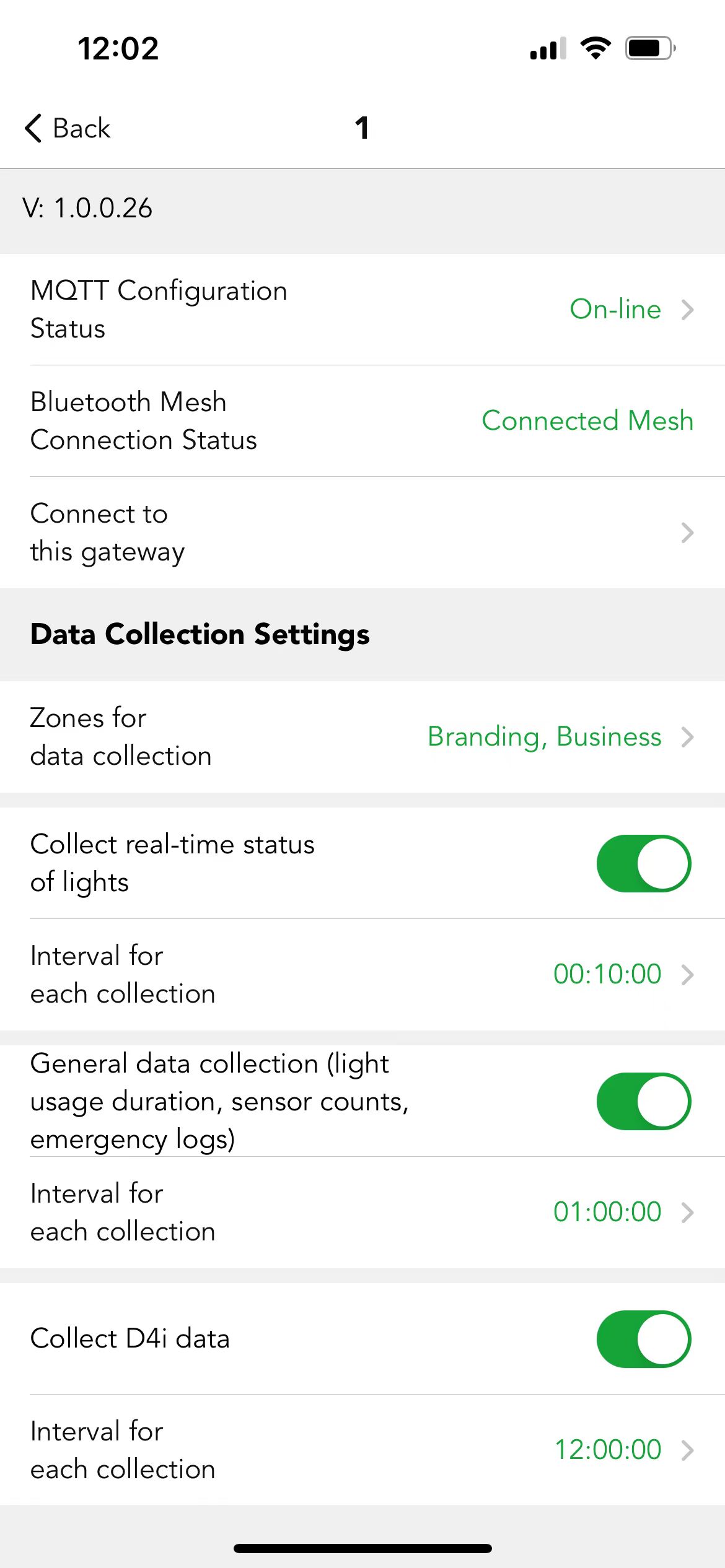Viewport: 725px width, 1568px height.
Task: Open the 00:10:00 interval picker
Action: pos(362,975)
